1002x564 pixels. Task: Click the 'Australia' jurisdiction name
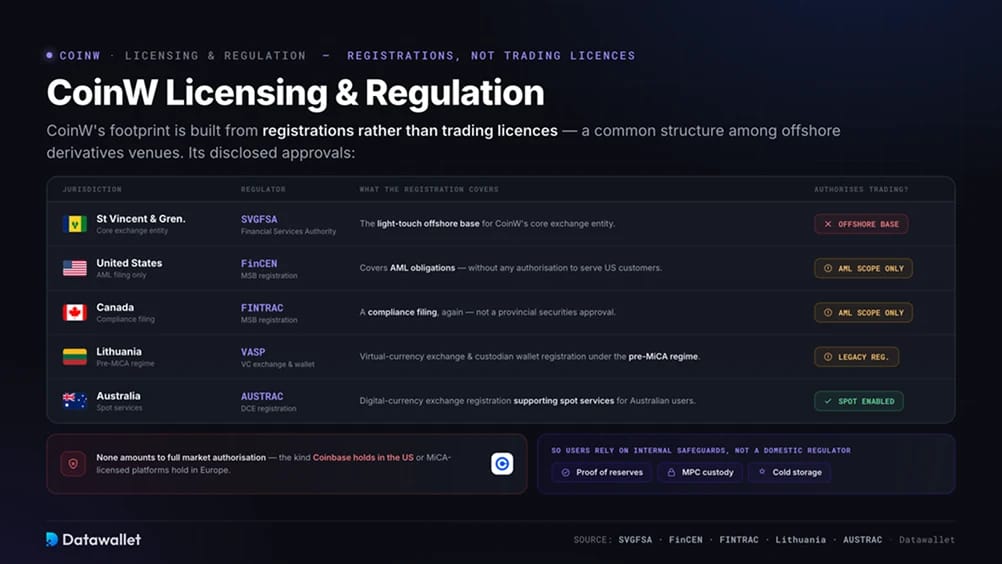pos(118,395)
